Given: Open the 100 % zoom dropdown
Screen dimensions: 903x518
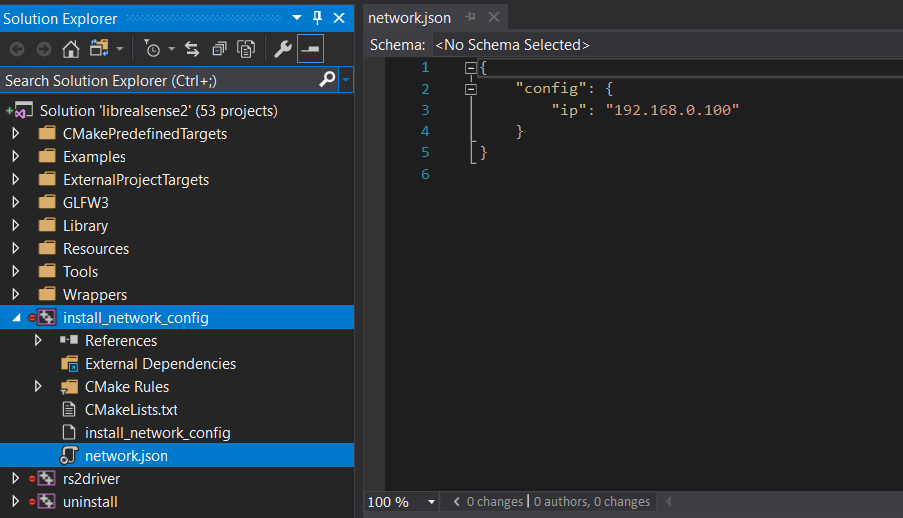Looking at the screenshot, I should [x=431, y=502].
